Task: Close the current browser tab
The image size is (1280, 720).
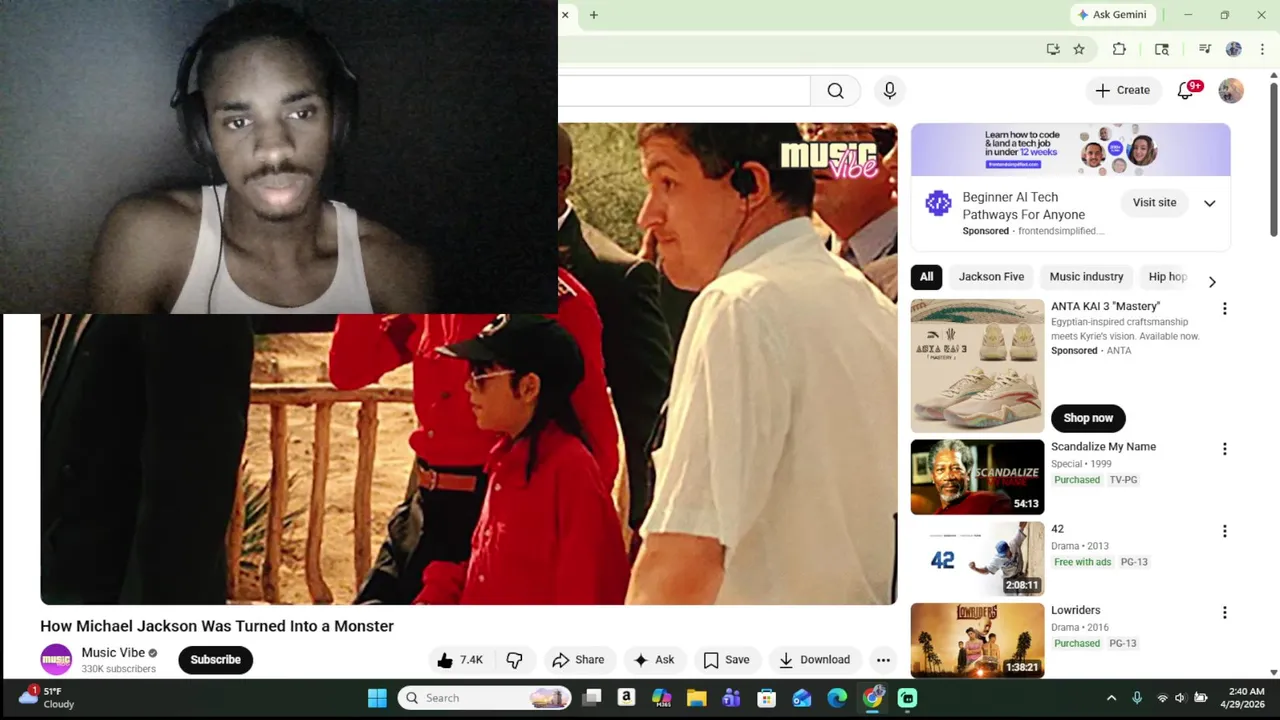Action: (565, 15)
